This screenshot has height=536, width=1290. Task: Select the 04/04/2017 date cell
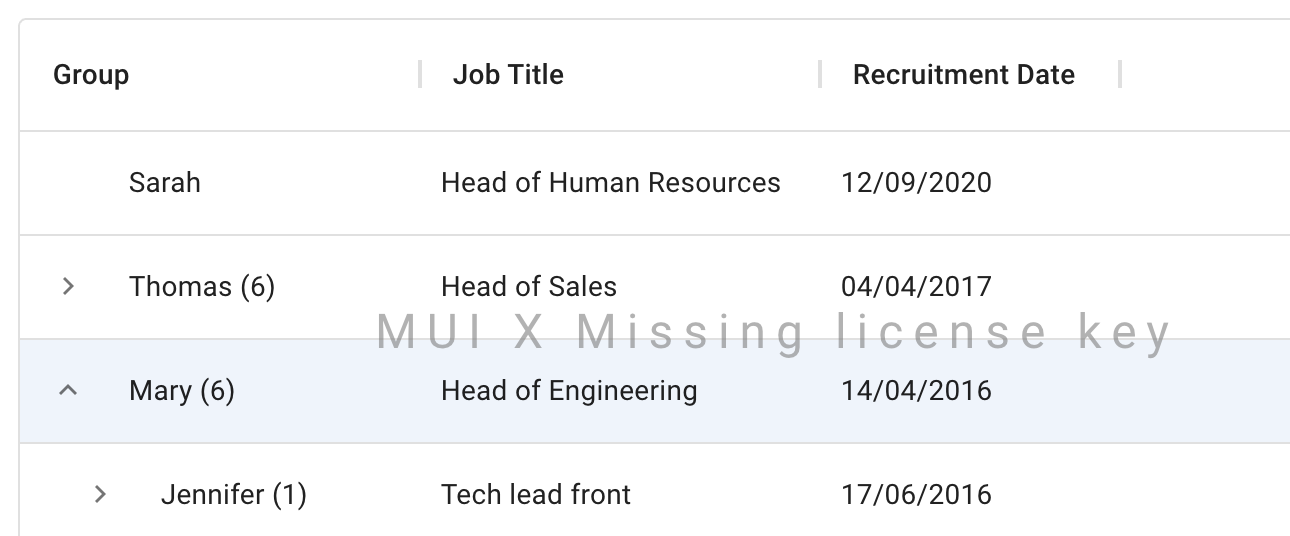(916, 287)
